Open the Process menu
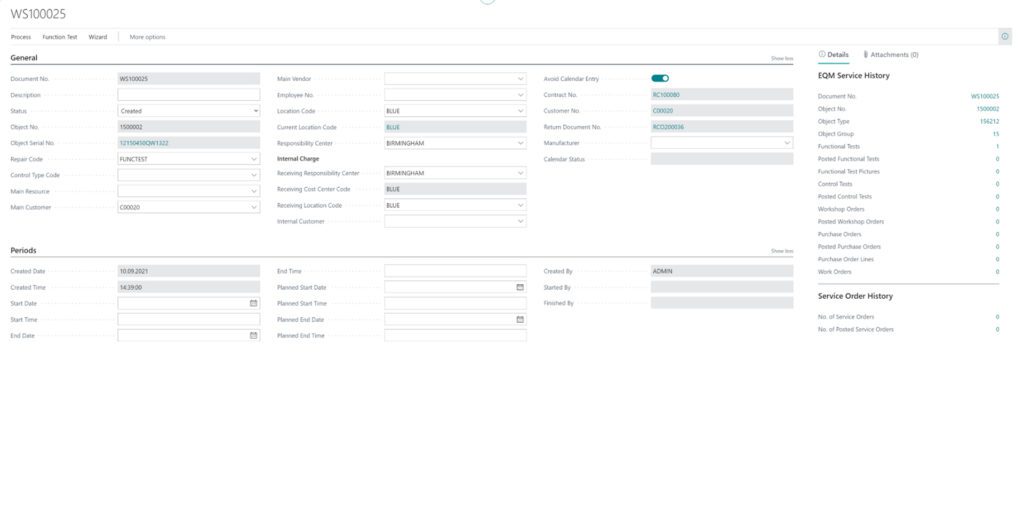This screenshot has height=510, width=1024. (21, 37)
